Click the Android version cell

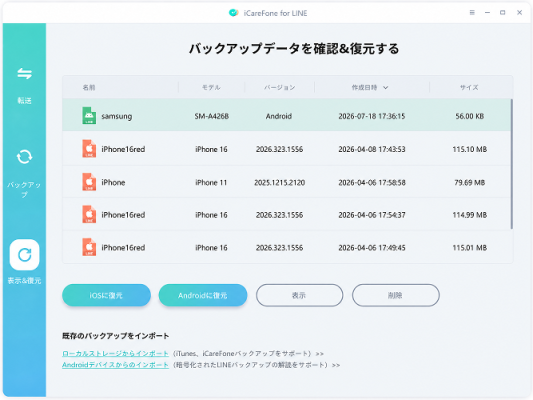coord(279,116)
